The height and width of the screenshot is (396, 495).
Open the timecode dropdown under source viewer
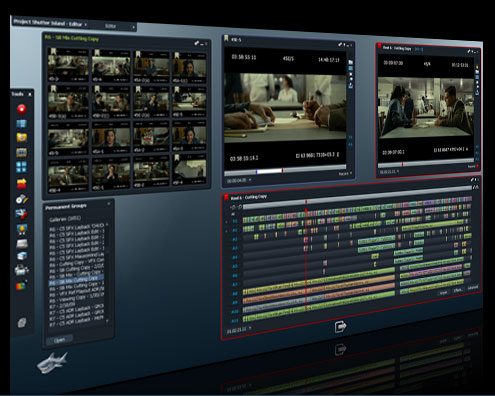[250, 180]
